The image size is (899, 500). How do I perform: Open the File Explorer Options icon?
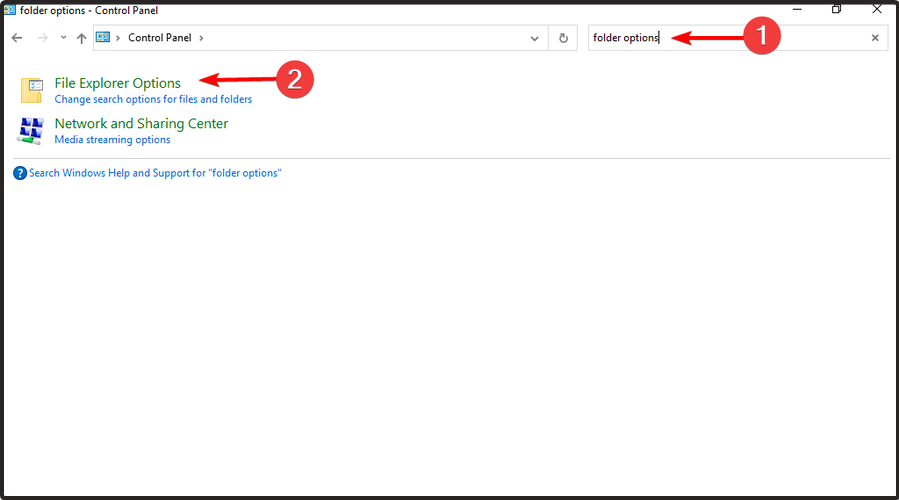pos(32,90)
